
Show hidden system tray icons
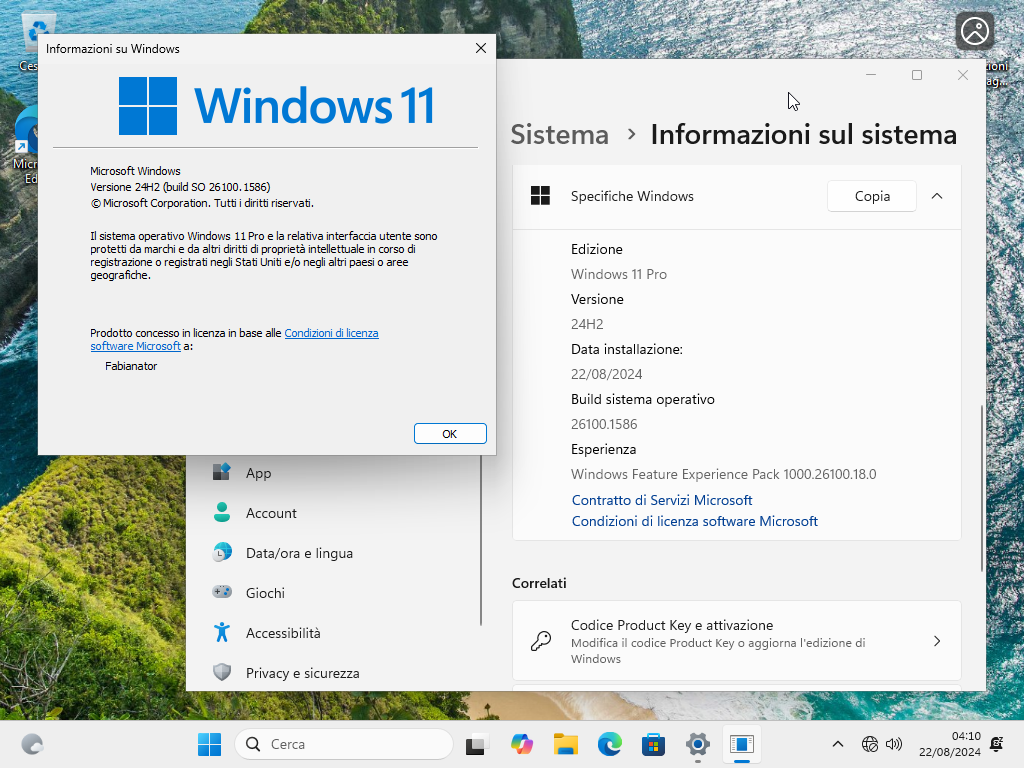coord(838,744)
